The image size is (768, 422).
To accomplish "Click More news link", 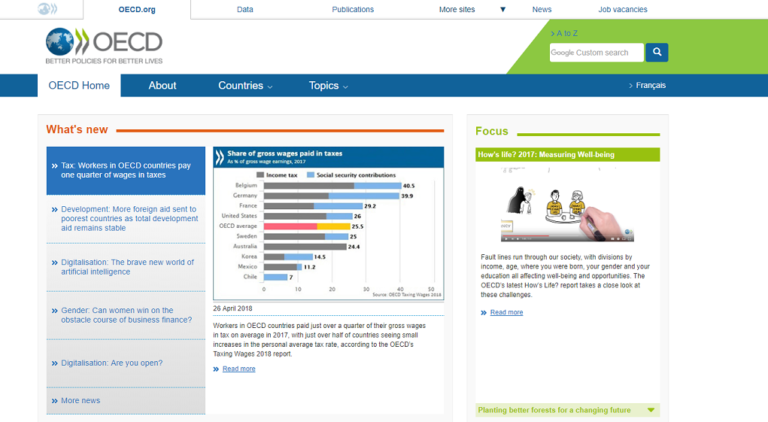I will point(80,400).
